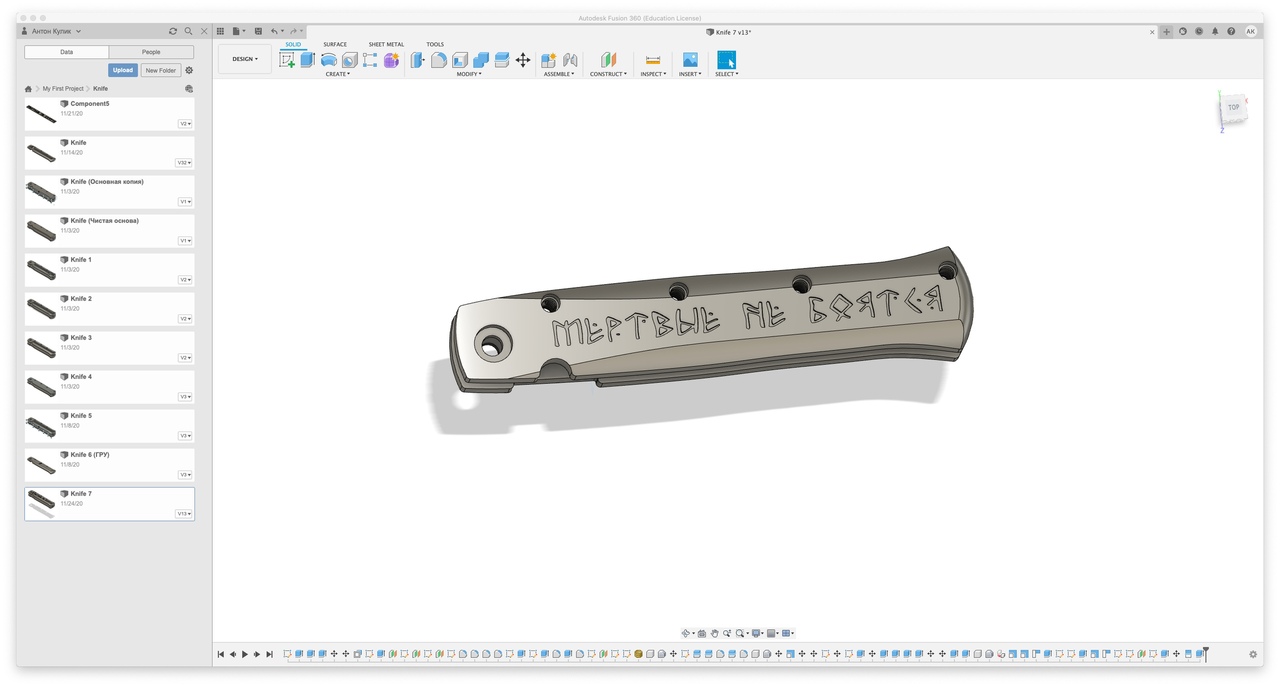Select the Press Pull tool
The image size is (1280, 687).
click(x=418, y=60)
